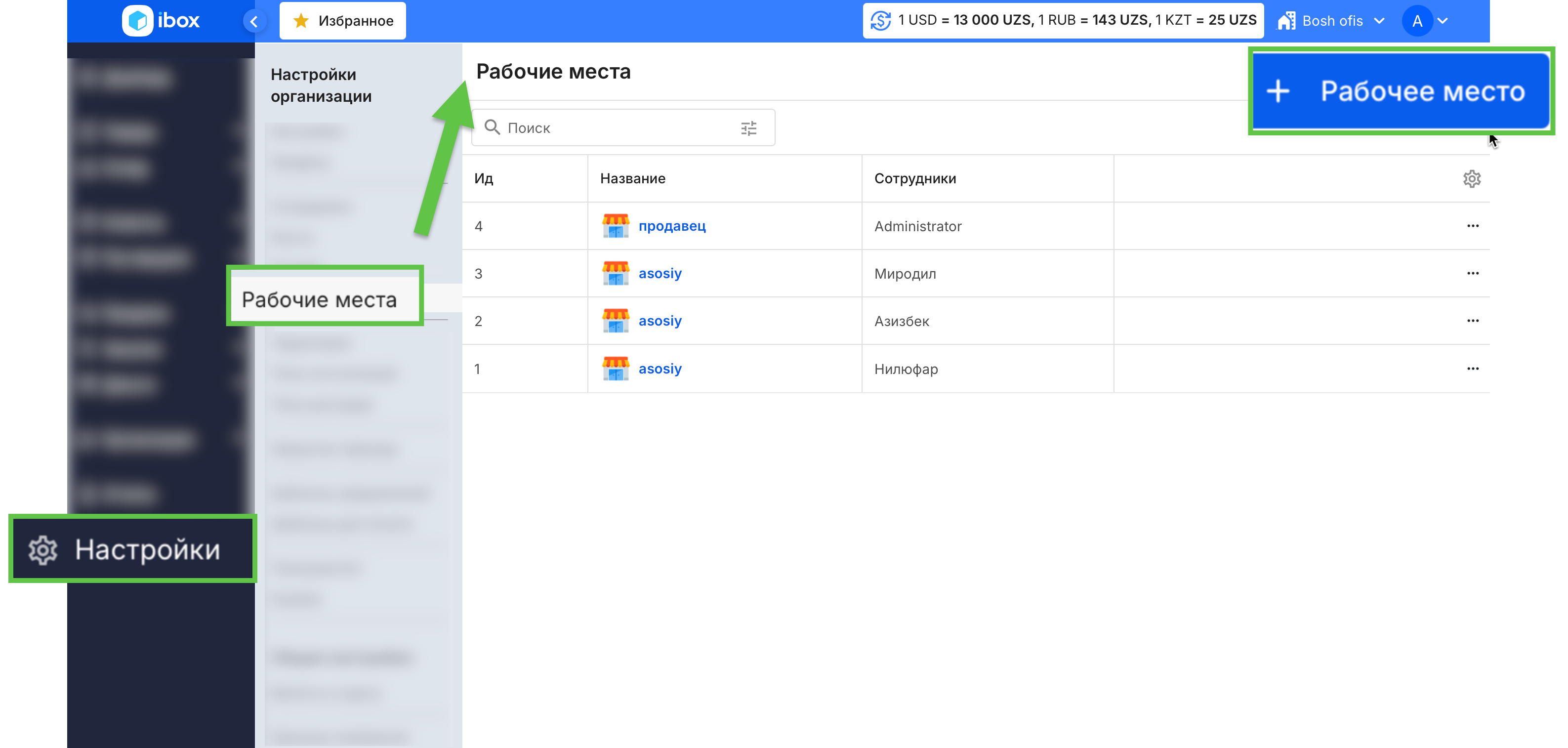This screenshot has width=1568, height=748.
Task: Click the Название column header
Action: tap(632, 178)
